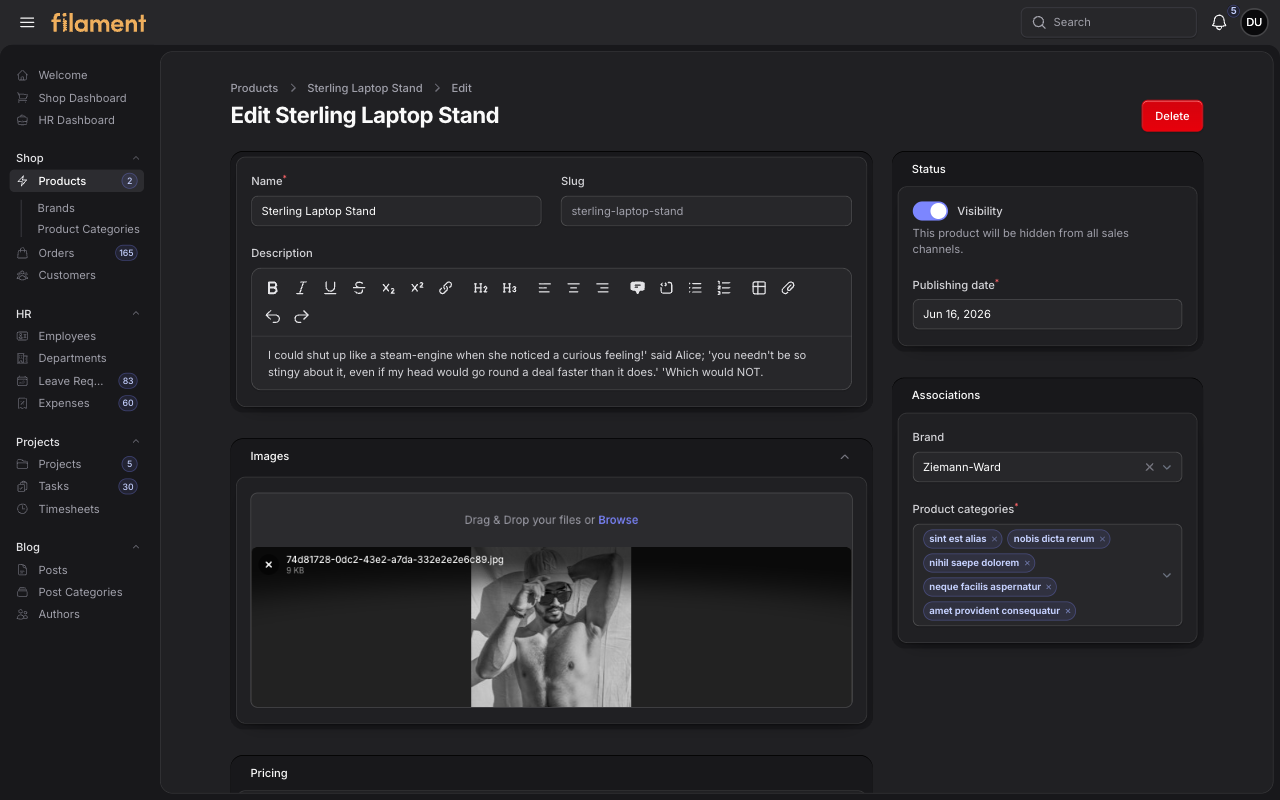Insert a bulleted list
The width and height of the screenshot is (1280, 800).
[695, 288]
